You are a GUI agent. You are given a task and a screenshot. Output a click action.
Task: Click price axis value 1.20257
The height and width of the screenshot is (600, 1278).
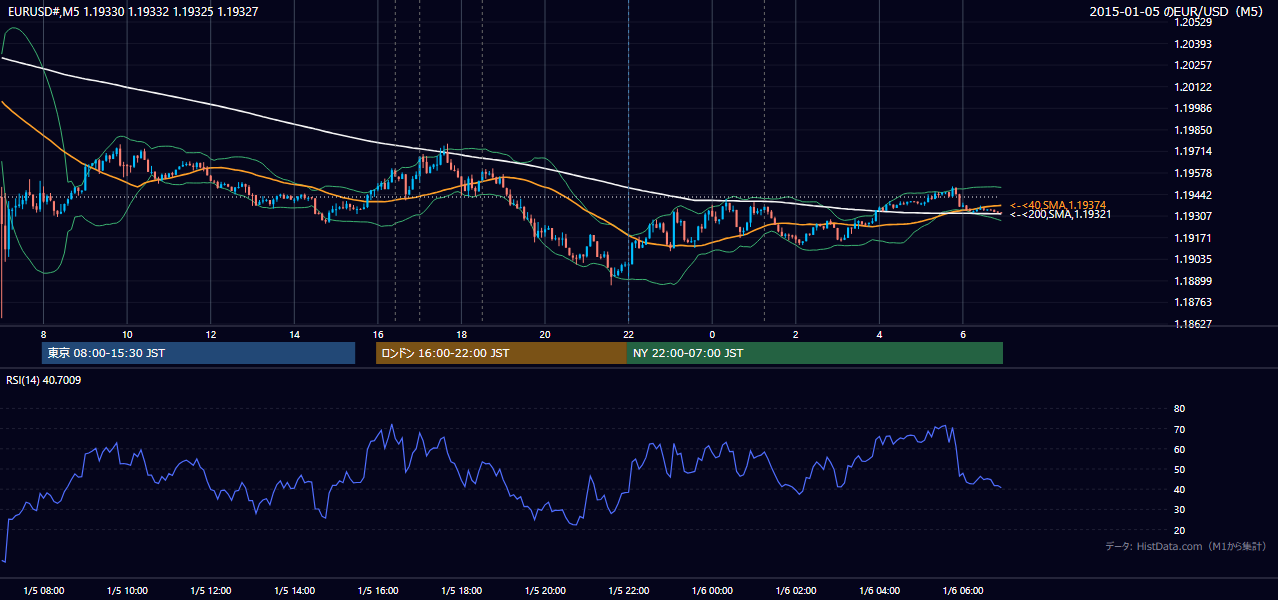pyautogui.click(x=1193, y=65)
